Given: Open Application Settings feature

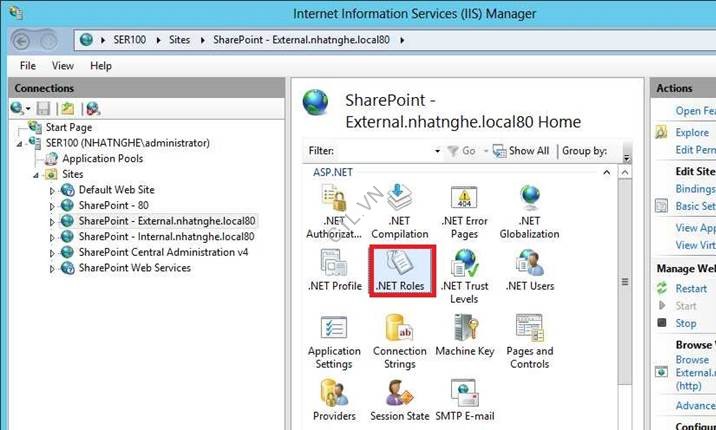Looking at the screenshot, I should pos(334,342).
